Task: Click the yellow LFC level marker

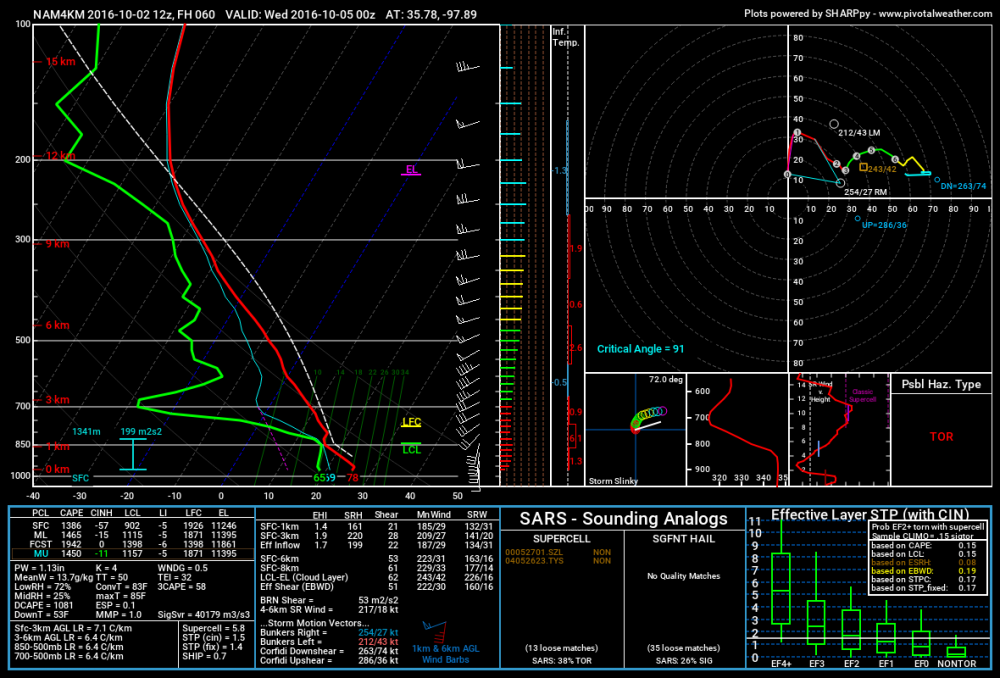Action: coord(411,422)
